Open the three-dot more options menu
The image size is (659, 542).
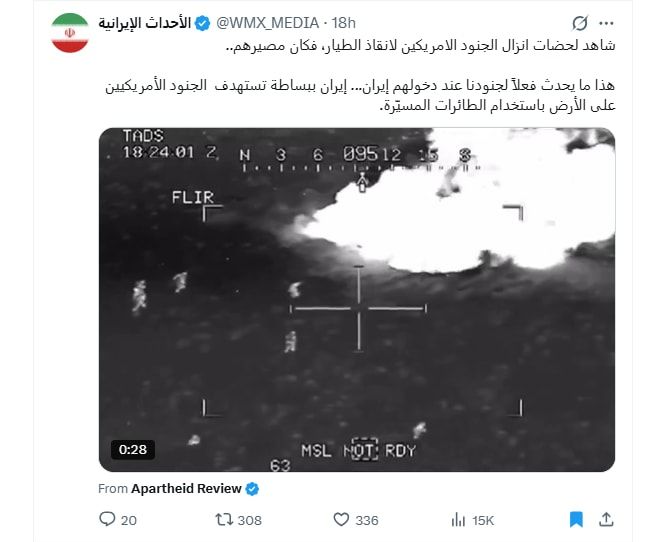coord(606,24)
